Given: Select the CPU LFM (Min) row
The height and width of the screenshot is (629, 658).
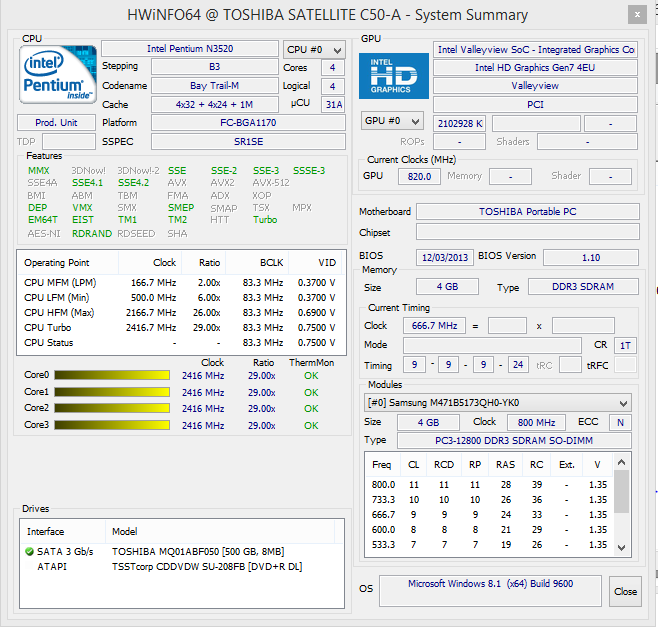Looking at the screenshot, I should click(x=181, y=298).
